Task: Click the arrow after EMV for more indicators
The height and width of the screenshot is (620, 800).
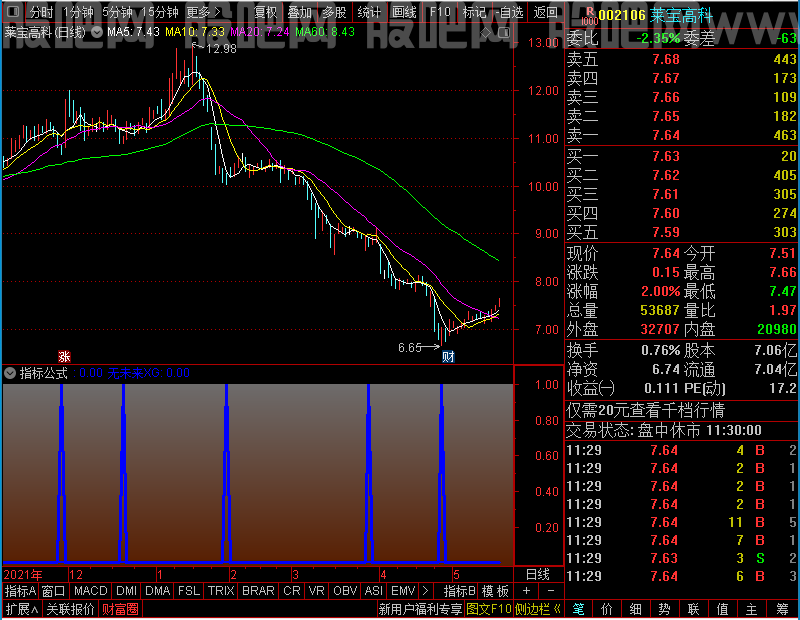Action: click(x=426, y=591)
